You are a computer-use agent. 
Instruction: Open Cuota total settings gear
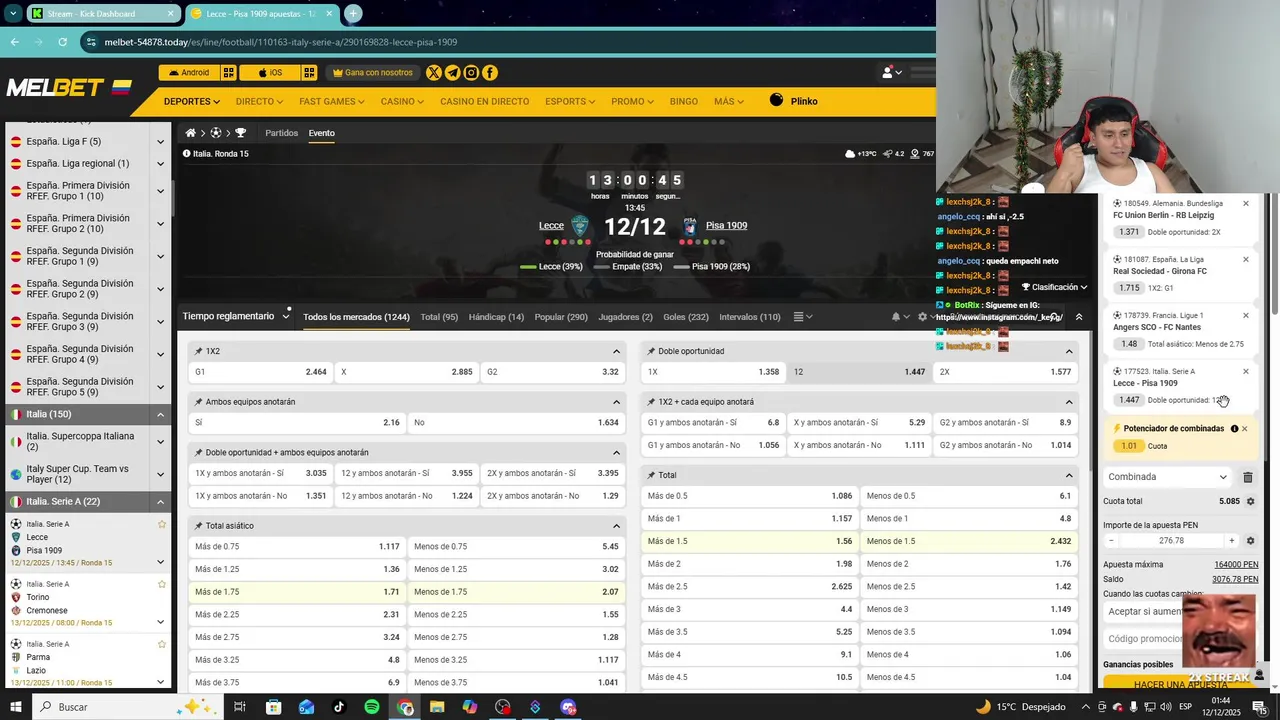[1250, 501]
